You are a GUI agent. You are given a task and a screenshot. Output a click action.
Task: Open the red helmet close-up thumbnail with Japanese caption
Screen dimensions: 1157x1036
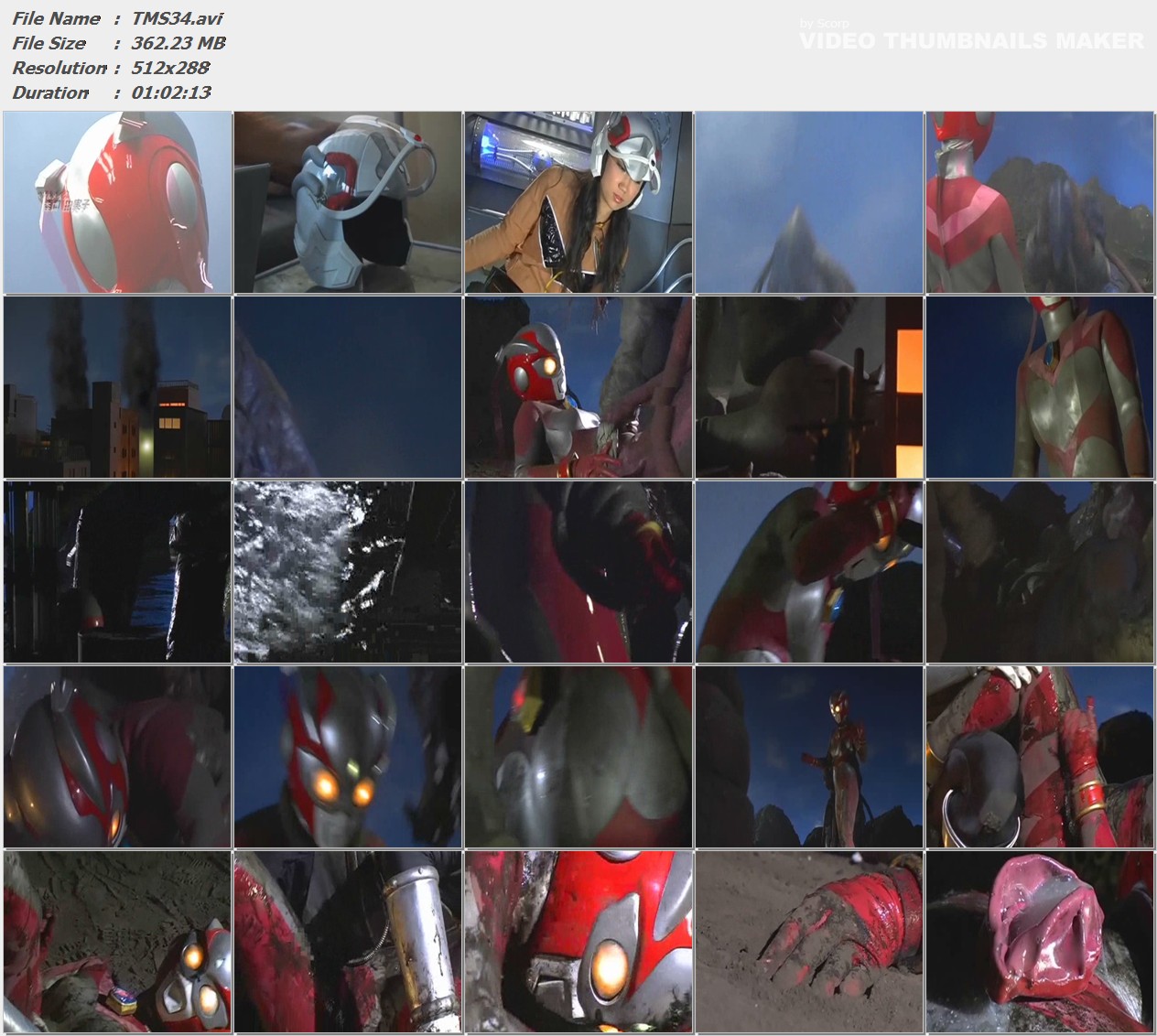click(x=117, y=202)
